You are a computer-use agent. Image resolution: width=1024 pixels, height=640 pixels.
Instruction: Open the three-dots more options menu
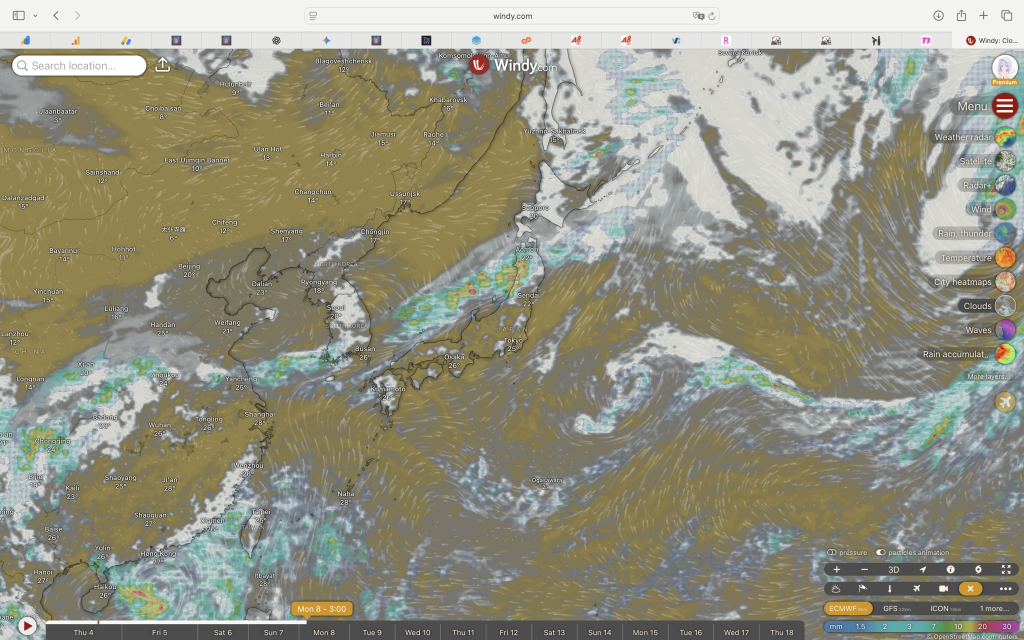1006,589
